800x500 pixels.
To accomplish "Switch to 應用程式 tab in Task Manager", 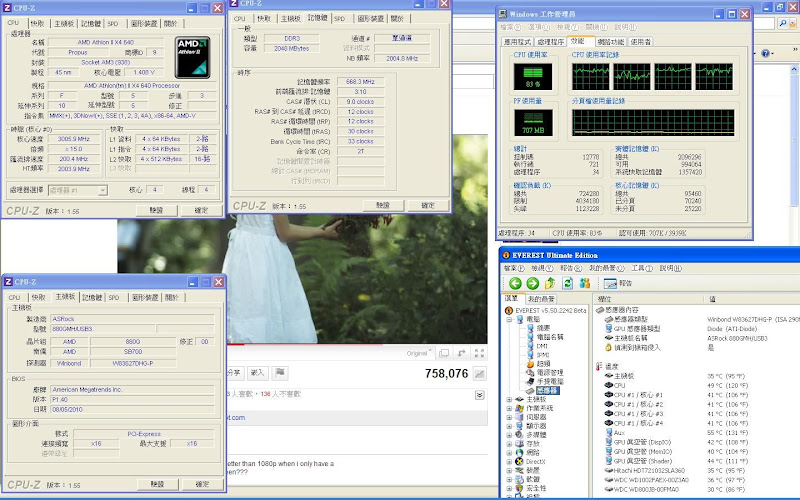I will pos(518,42).
